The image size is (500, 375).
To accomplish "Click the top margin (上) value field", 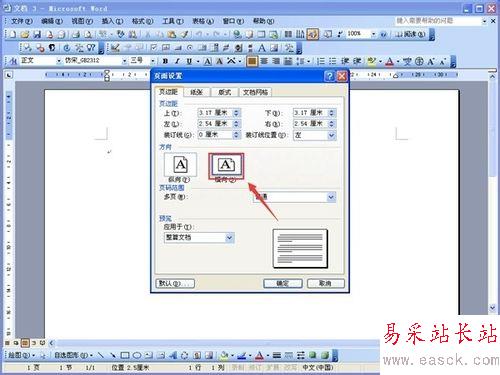I will point(215,113).
